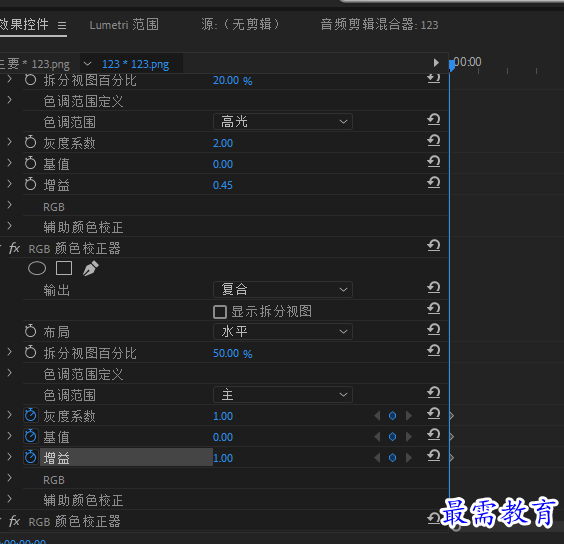Screen dimensions: 564x544
Task: Disable active stopwatch for 灰度系数 1.00
Action: tap(31, 415)
